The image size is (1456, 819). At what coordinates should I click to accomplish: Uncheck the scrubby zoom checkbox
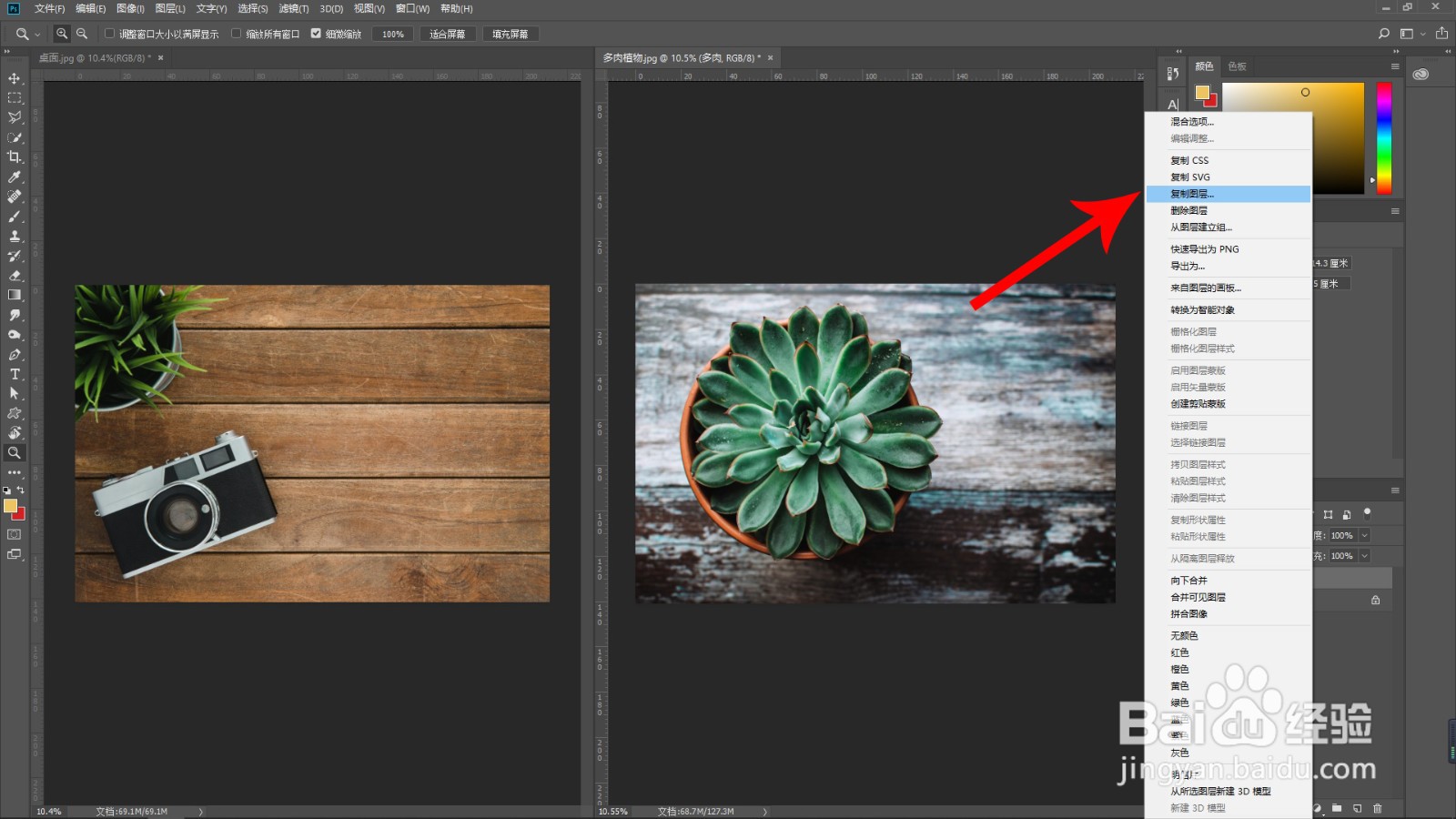point(316,34)
